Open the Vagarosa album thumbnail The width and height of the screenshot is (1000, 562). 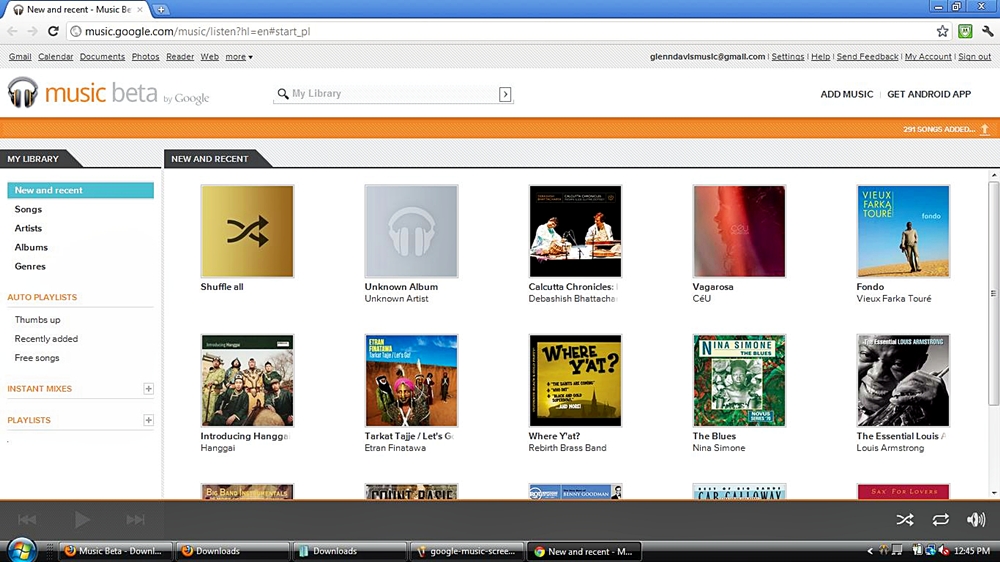[x=739, y=231]
